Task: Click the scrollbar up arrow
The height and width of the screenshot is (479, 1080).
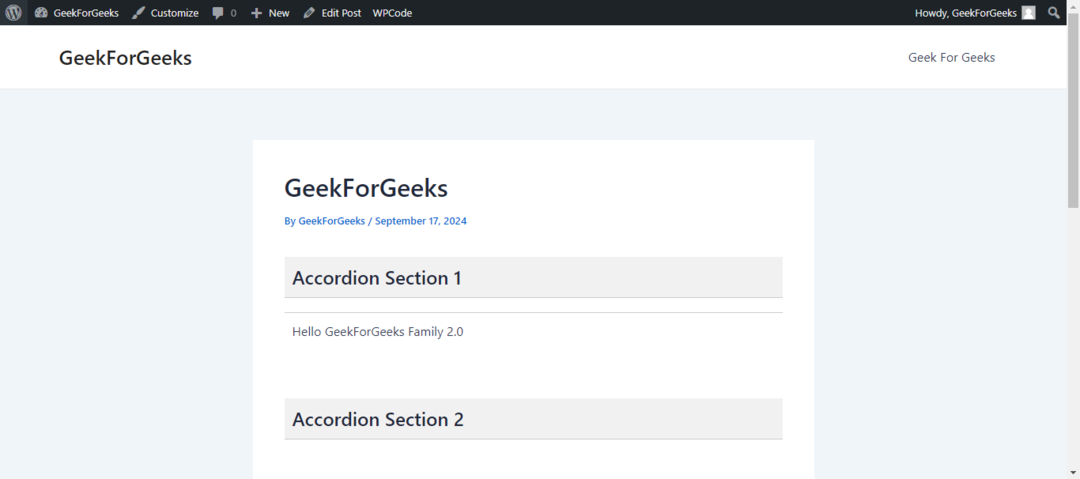Action: click(x=1073, y=6)
